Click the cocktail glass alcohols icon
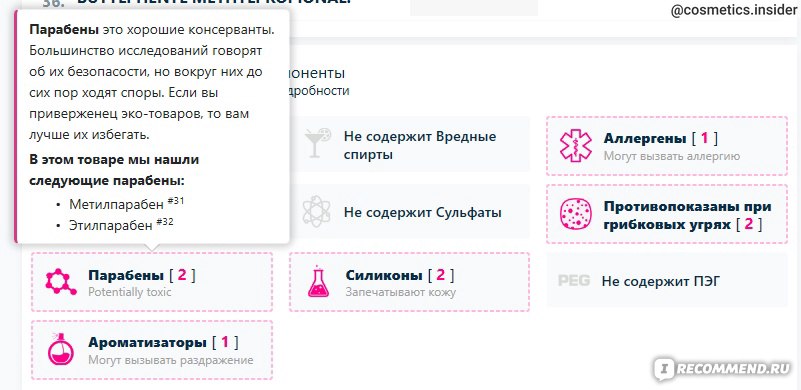Viewport: 801px width, 390px height. click(x=318, y=144)
